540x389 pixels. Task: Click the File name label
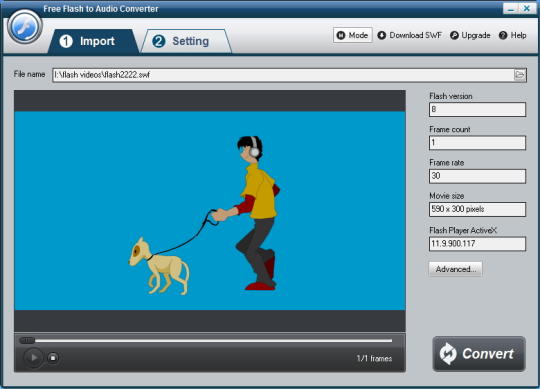click(x=29, y=74)
